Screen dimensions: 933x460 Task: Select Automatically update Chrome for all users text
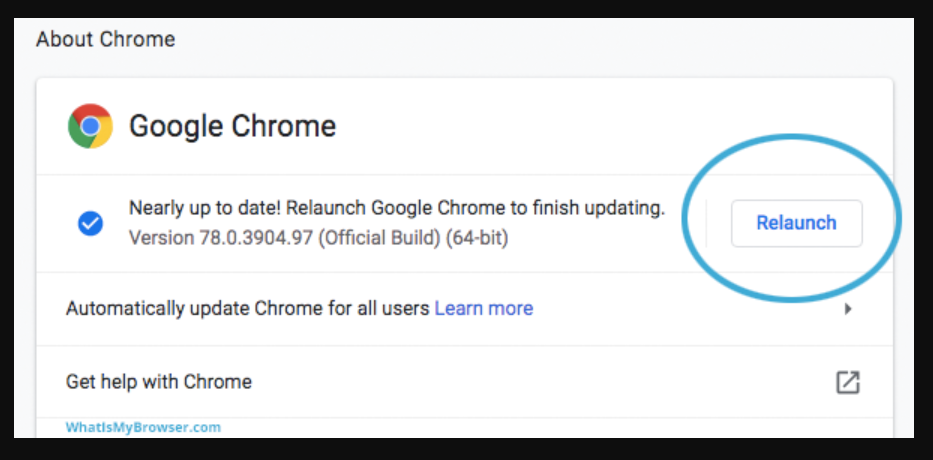pos(248,308)
